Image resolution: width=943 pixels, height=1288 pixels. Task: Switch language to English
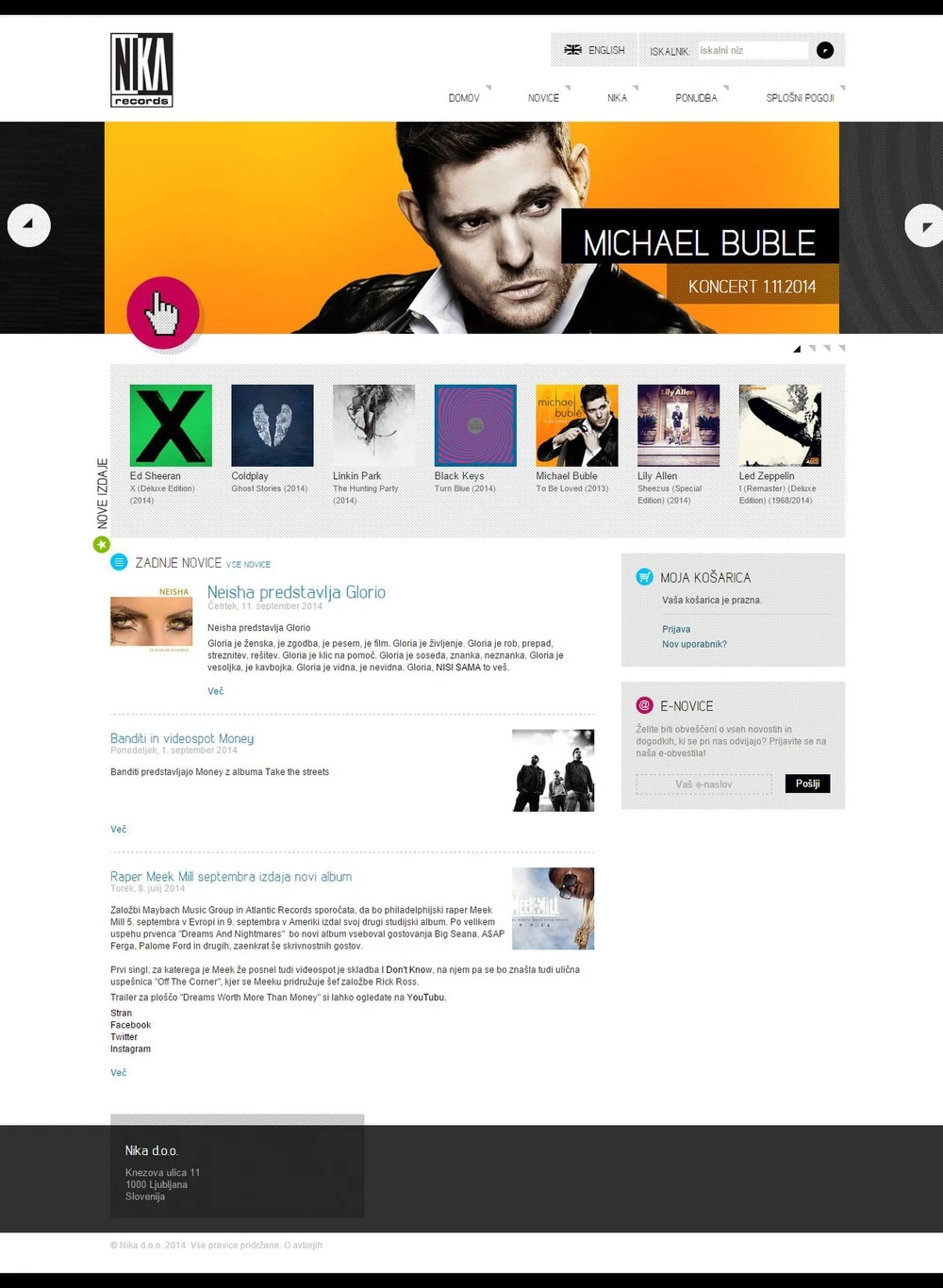pos(595,50)
